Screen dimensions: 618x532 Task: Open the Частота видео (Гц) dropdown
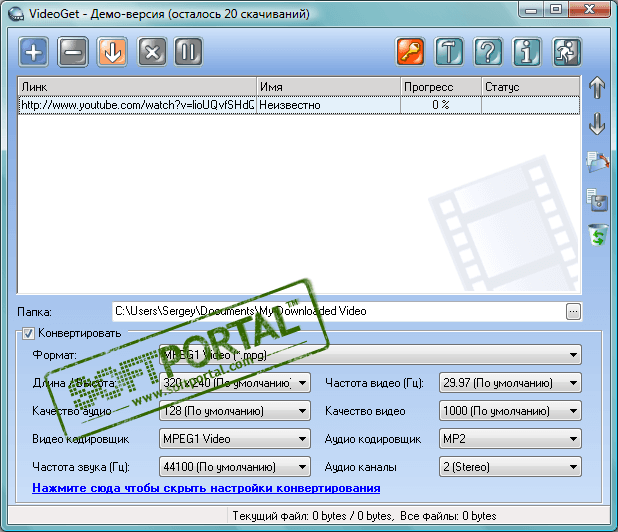[x=510, y=383]
